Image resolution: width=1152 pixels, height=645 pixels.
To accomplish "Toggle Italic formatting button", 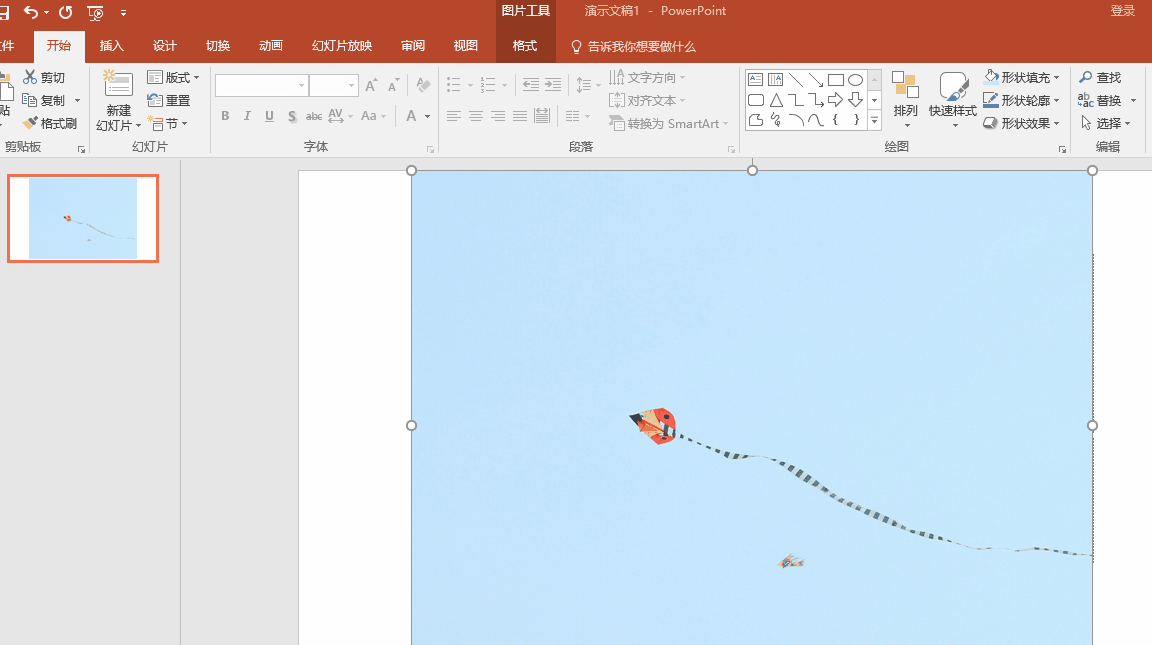I will (247, 116).
